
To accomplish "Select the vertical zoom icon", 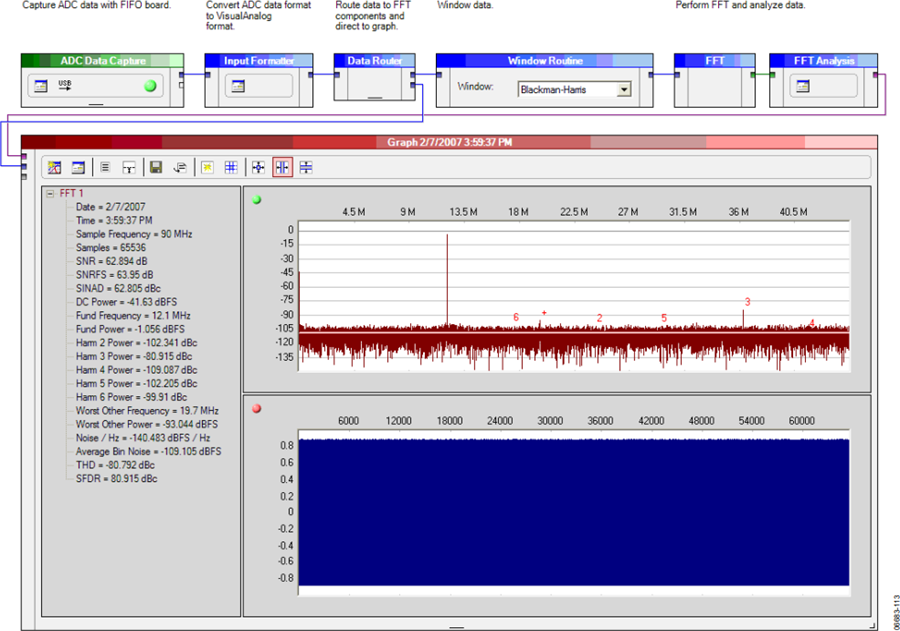I will [x=306, y=168].
